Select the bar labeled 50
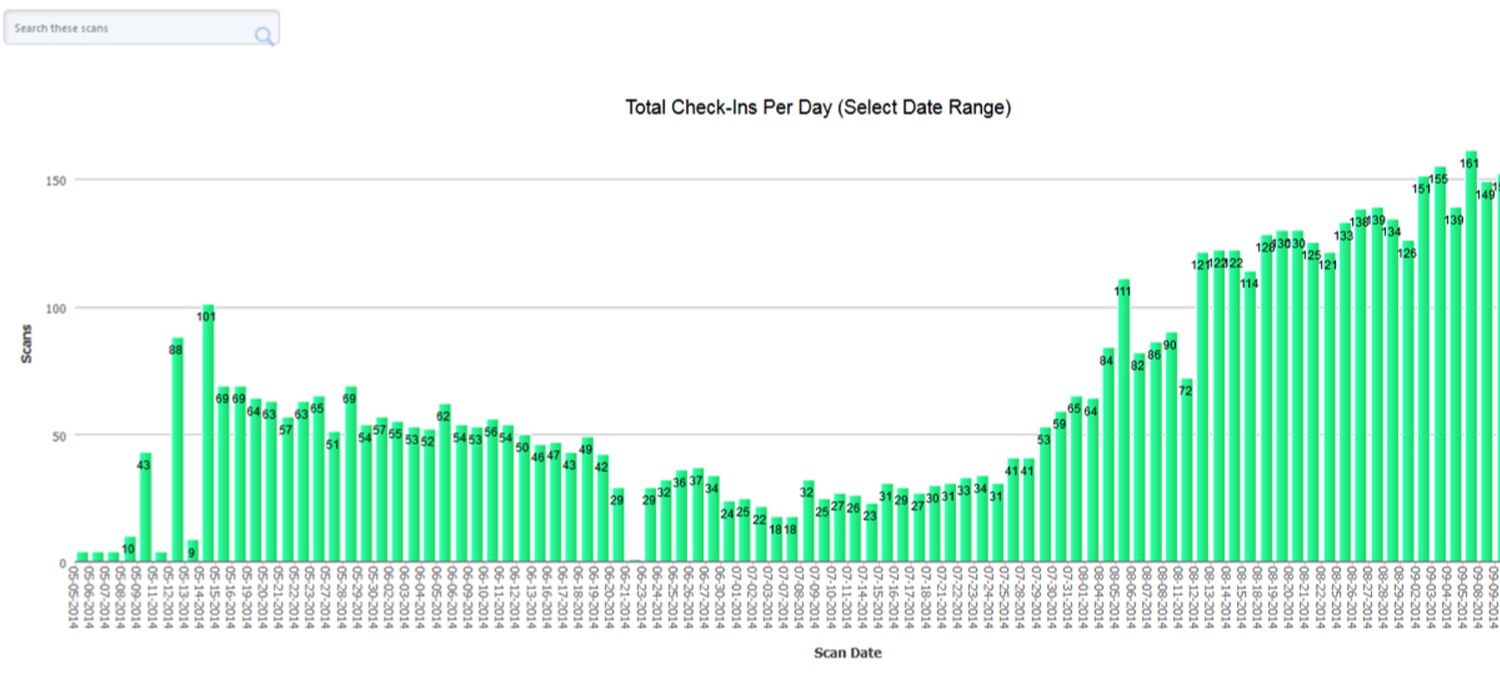1500x674 pixels. [524, 499]
